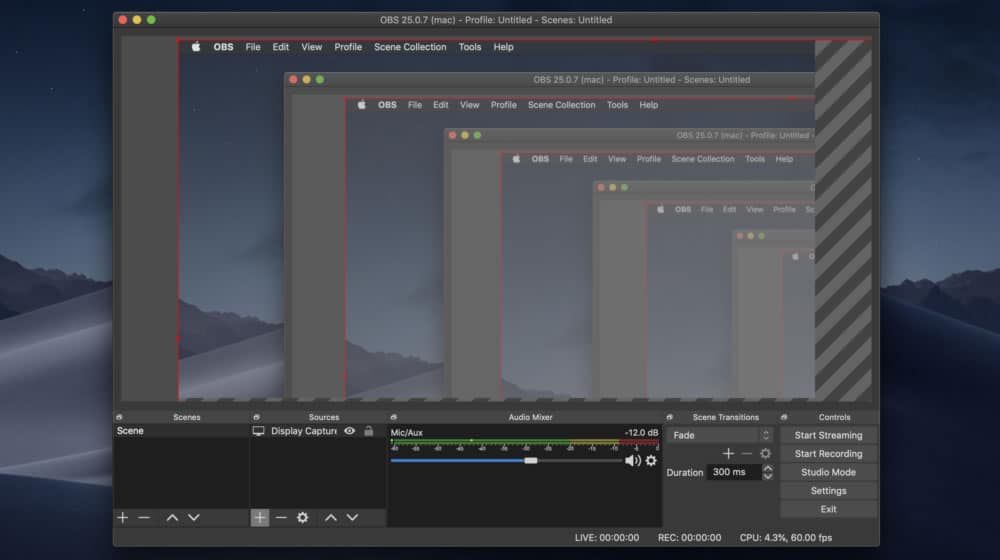Screen dimensions: 1000x560
Task: Pop out Scene Transitions dock icon
Action: (669, 417)
